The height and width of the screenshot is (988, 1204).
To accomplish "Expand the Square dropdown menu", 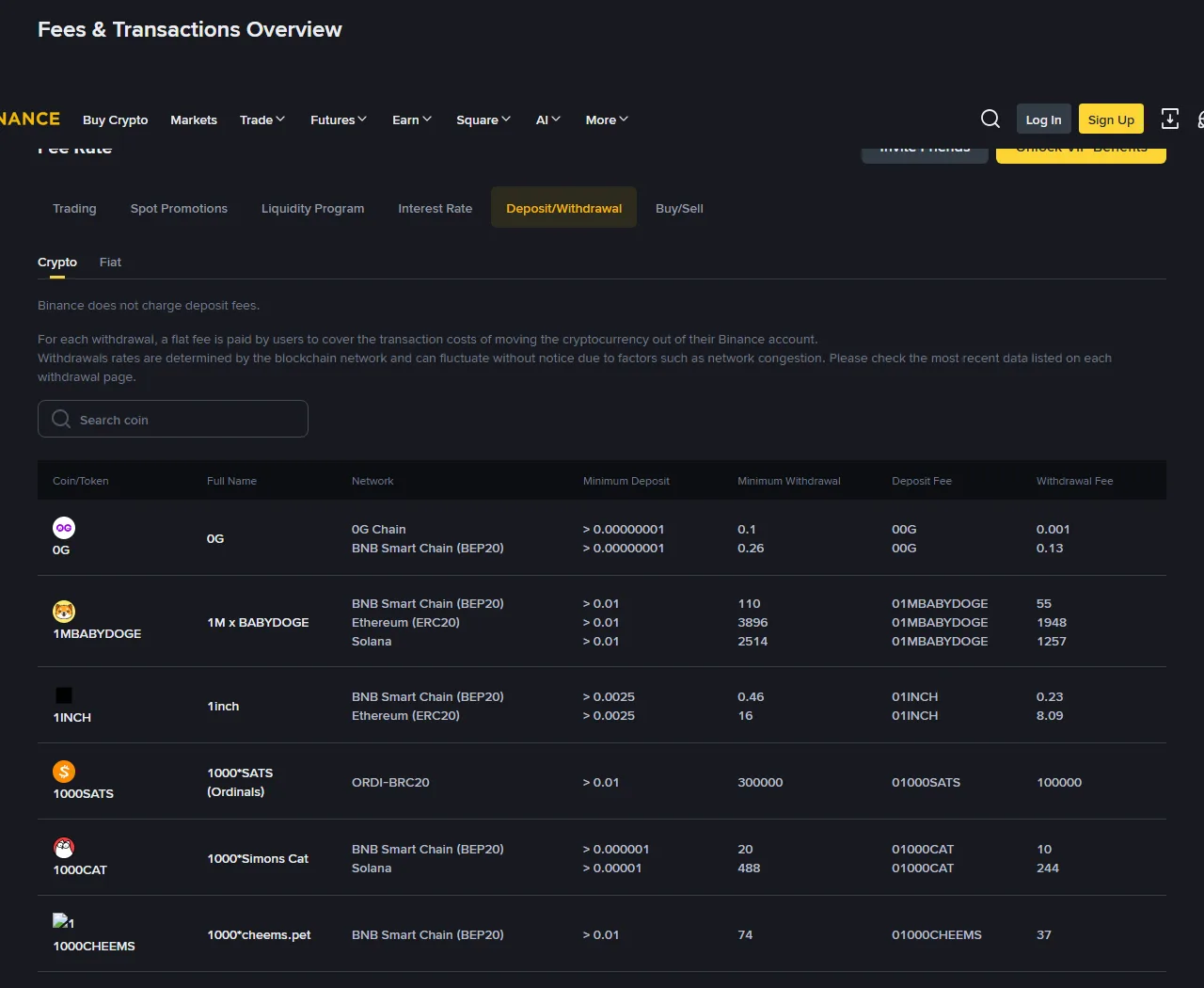I will 483,120.
